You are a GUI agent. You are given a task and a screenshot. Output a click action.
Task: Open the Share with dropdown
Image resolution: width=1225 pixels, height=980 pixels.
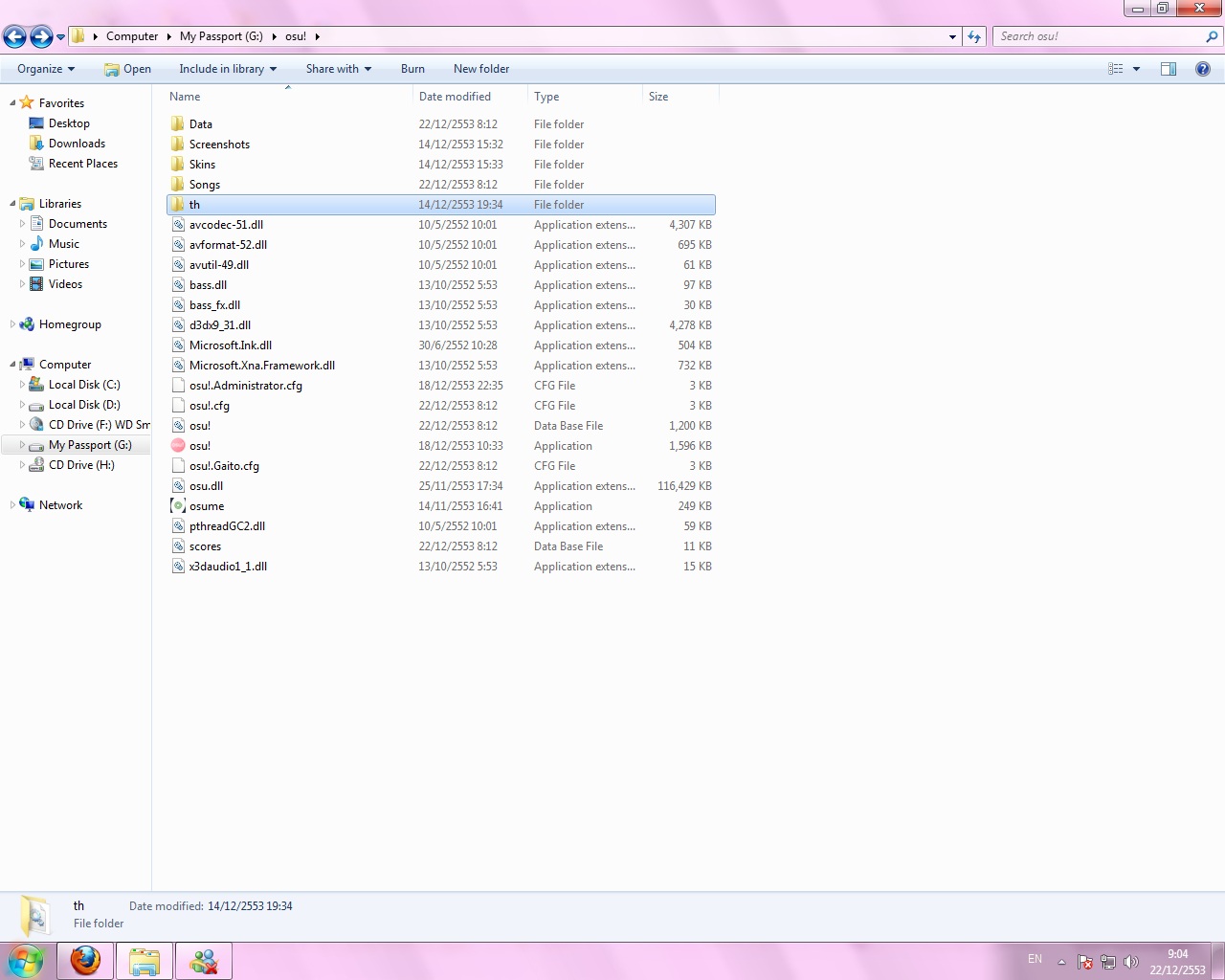(x=339, y=69)
